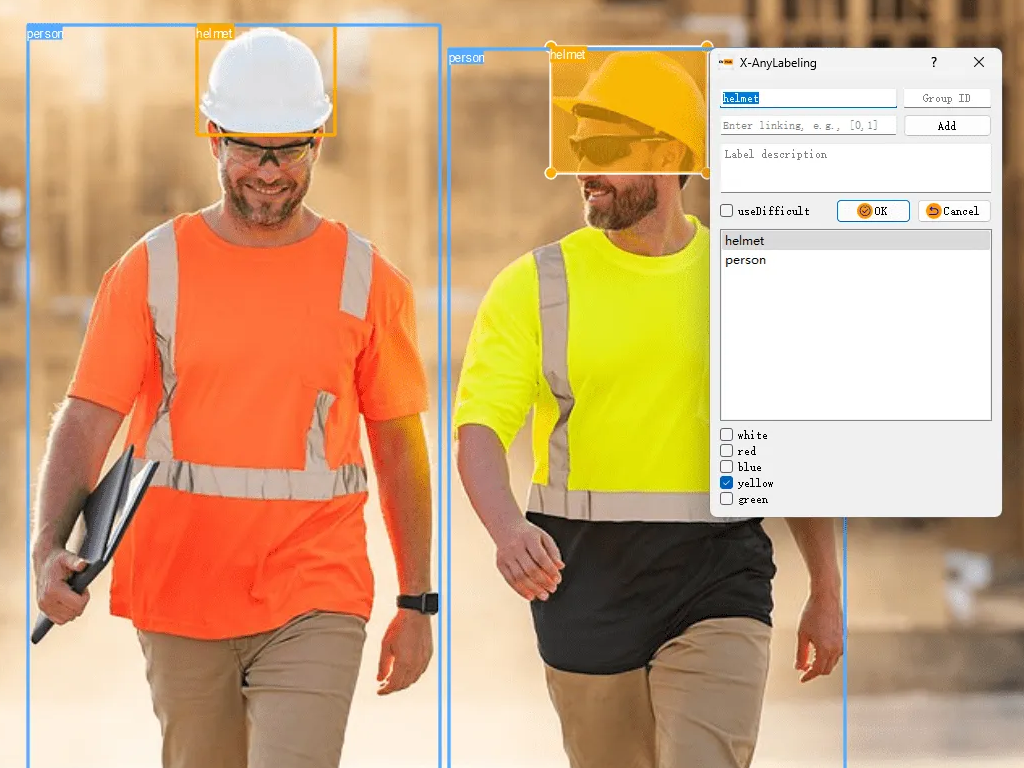
Task: Click the Label description text area
Action: click(x=855, y=167)
